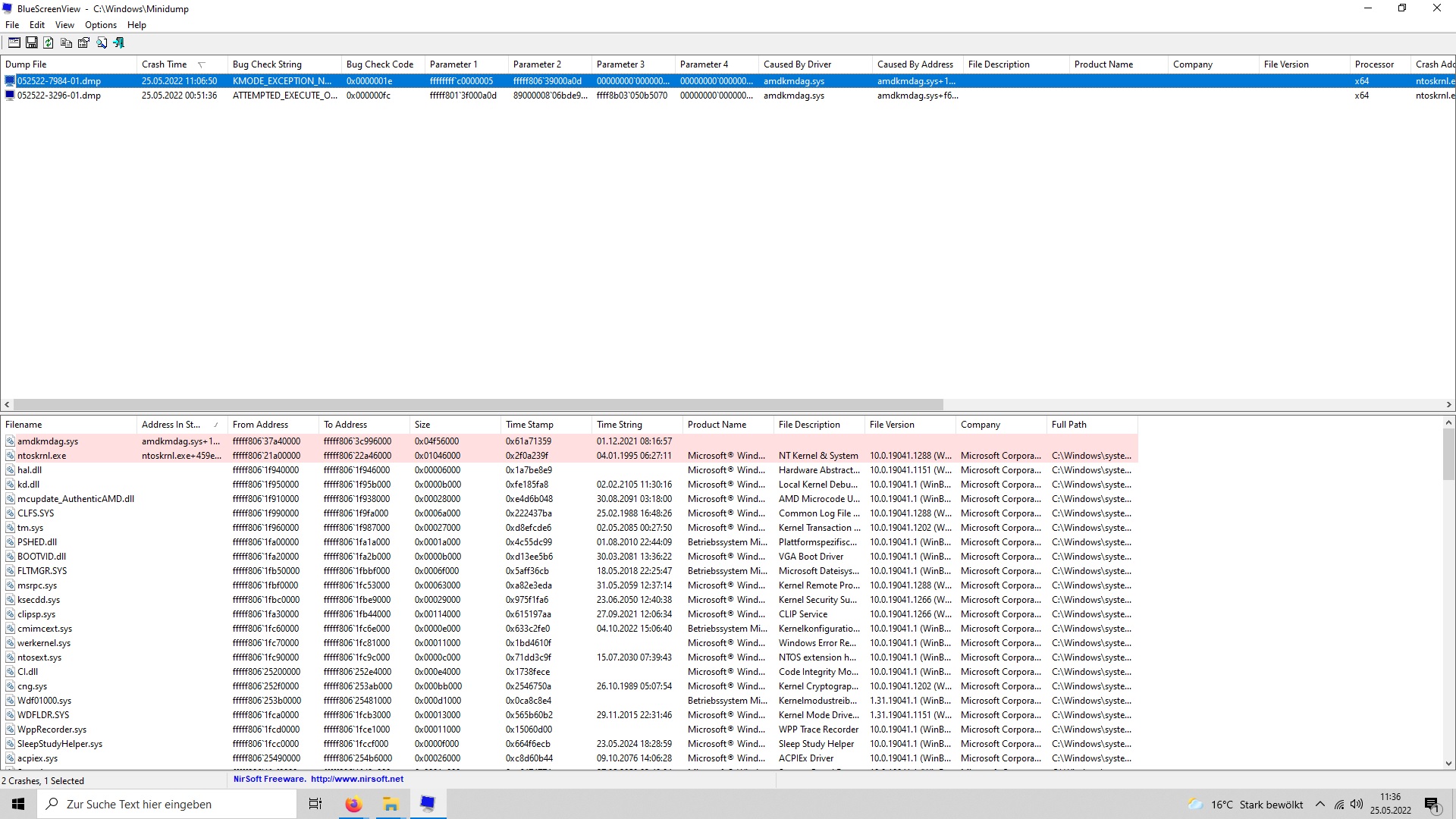Open the Options menu
The height and width of the screenshot is (819, 1456).
(x=99, y=25)
